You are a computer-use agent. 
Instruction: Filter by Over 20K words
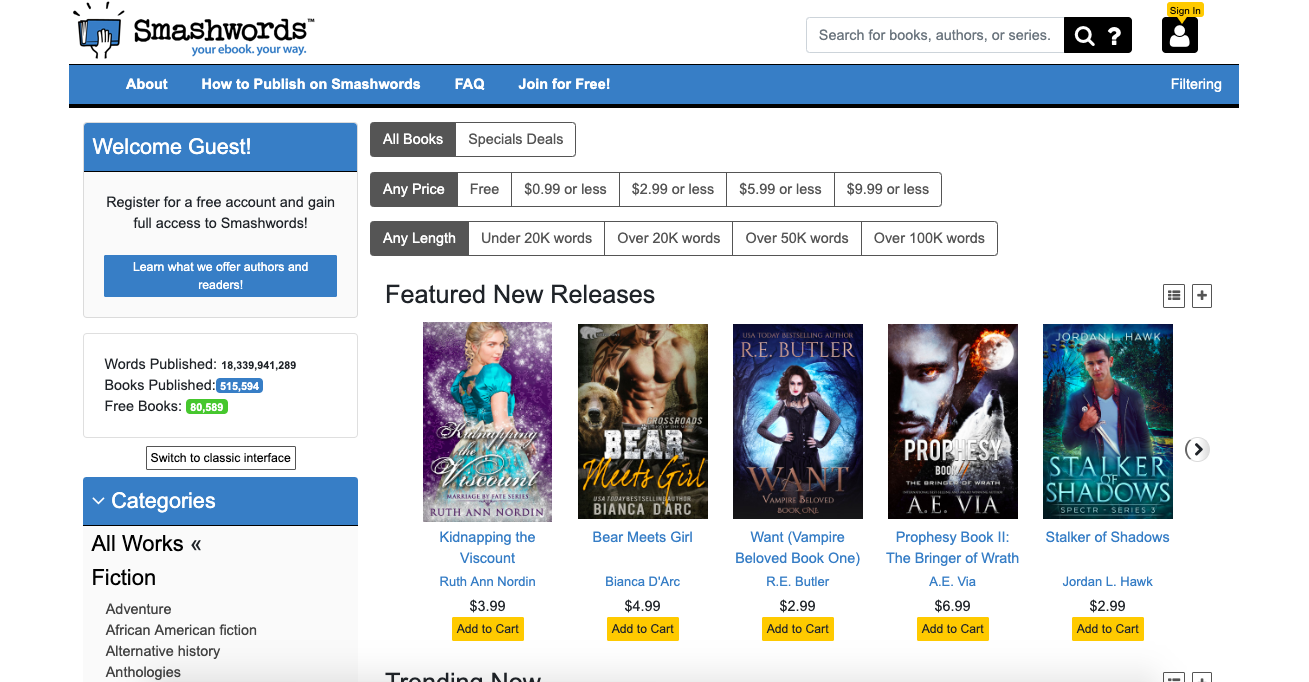669,238
